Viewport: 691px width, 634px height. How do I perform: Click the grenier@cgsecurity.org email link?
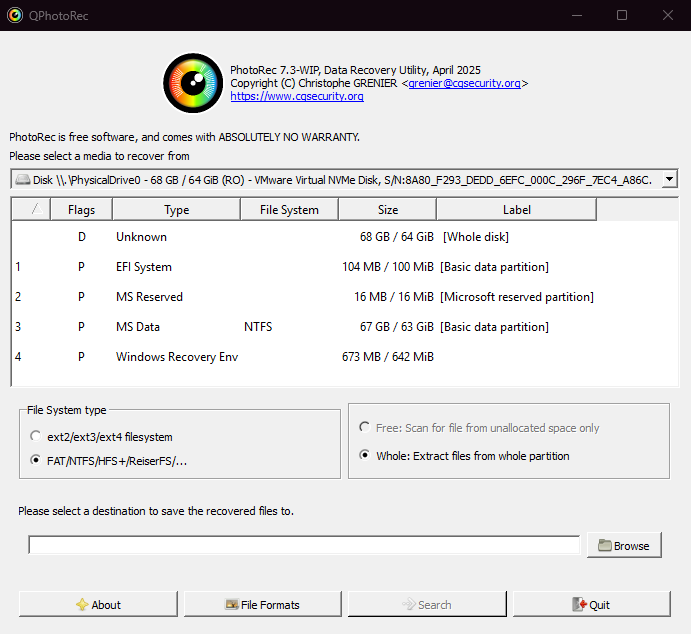coord(464,83)
